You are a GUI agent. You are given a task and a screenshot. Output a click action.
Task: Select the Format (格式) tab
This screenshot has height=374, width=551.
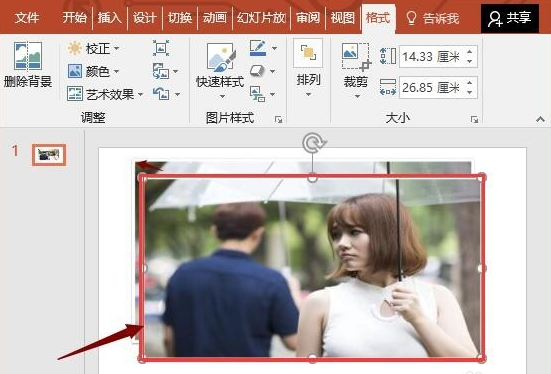pyautogui.click(x=378, y=18)
